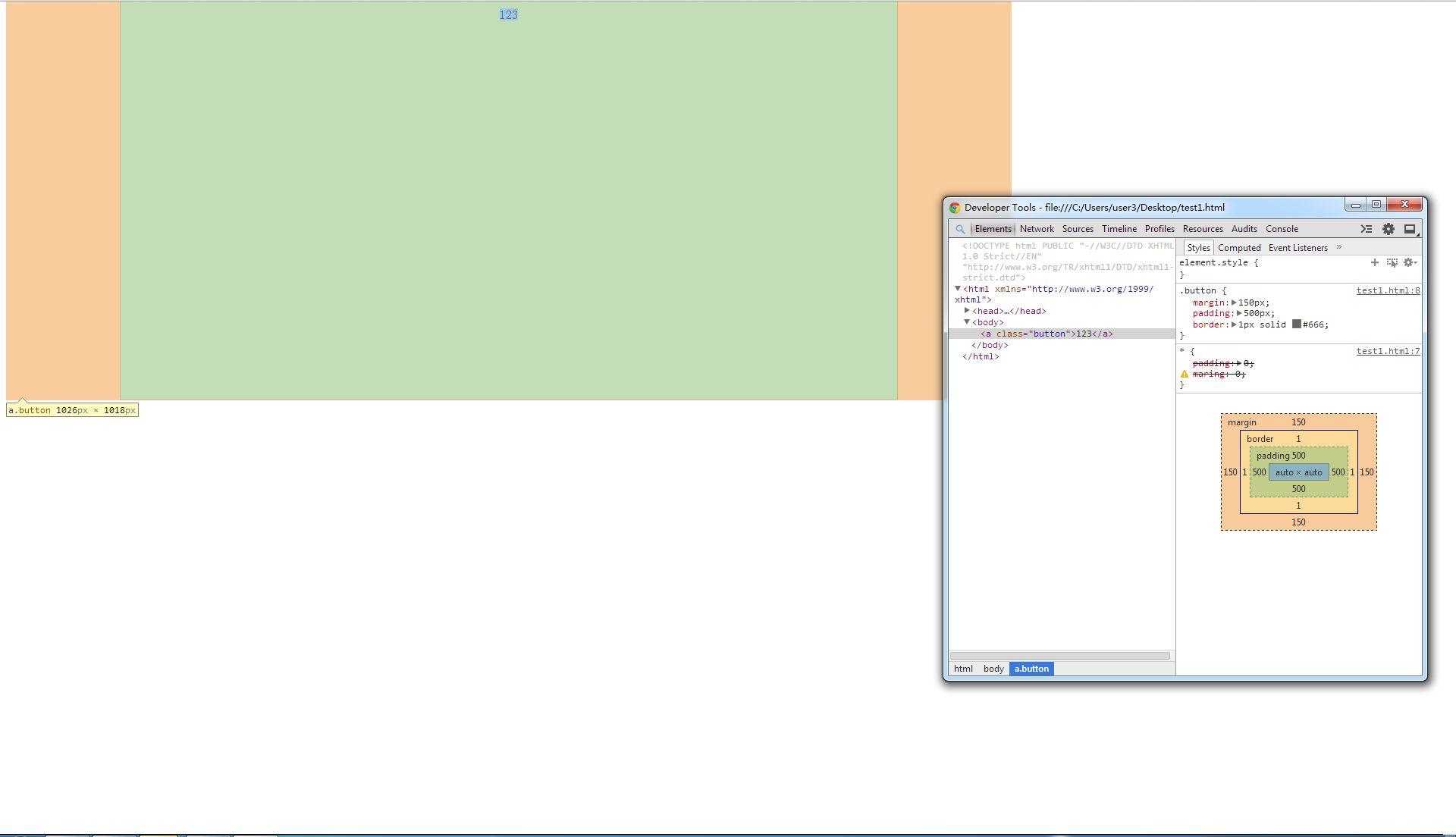Open styles gear dropdown in element.style row
1456x837 pixels.
tap(1410, 262)
